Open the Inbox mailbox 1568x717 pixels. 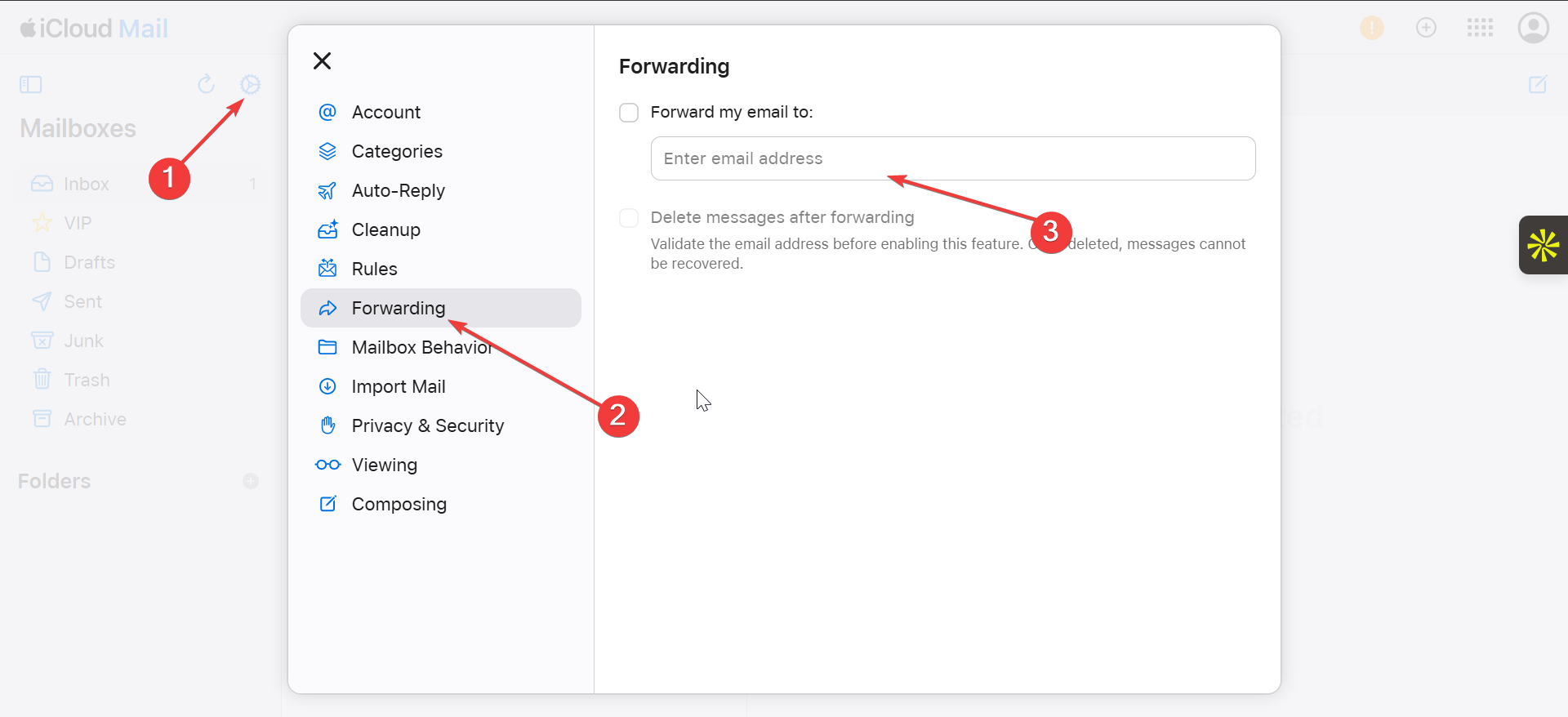point(86,184)
